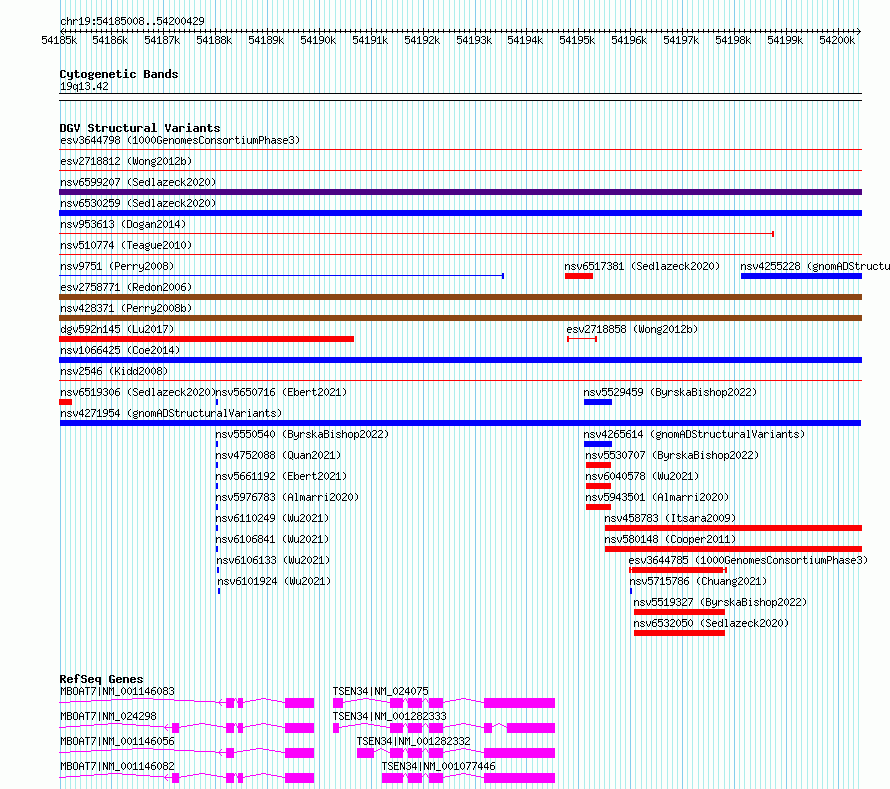Viewport: 890px width, 789px height.
Task: Click the nsv5661192 (Ebert2021) label
Action: coord(282,476)
